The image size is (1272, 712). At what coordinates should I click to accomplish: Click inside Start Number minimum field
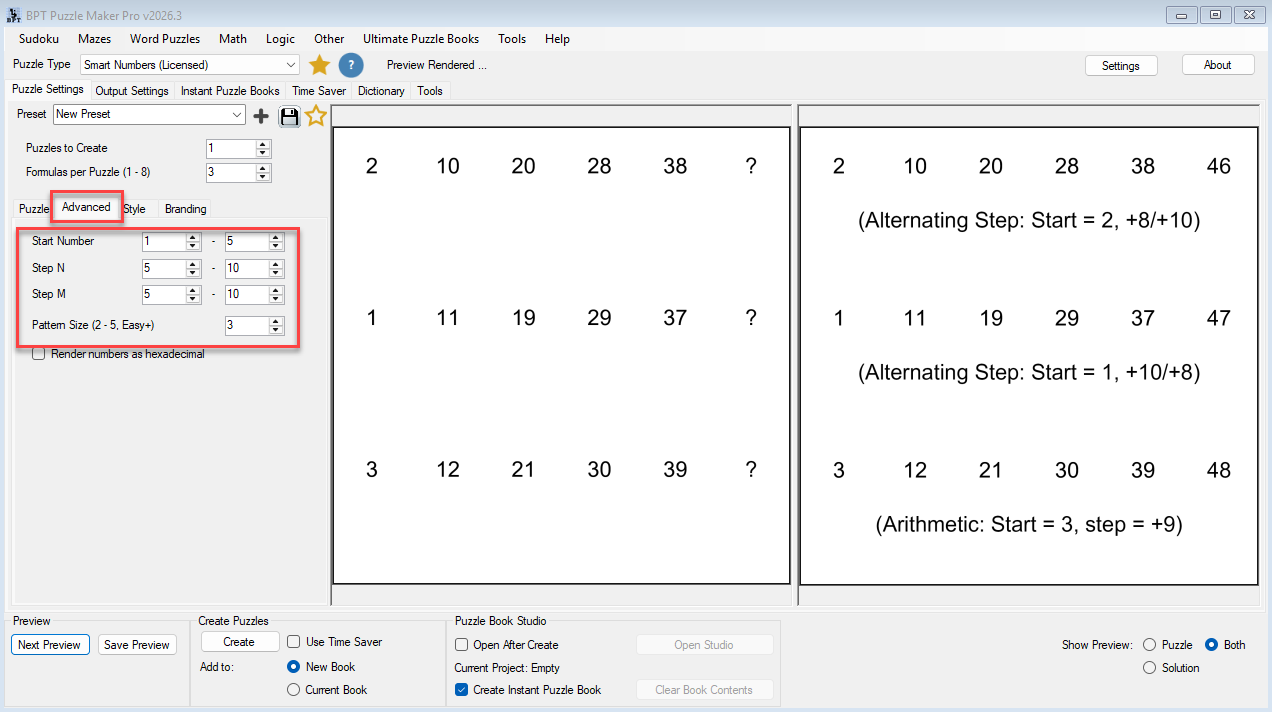click(164, 241)
